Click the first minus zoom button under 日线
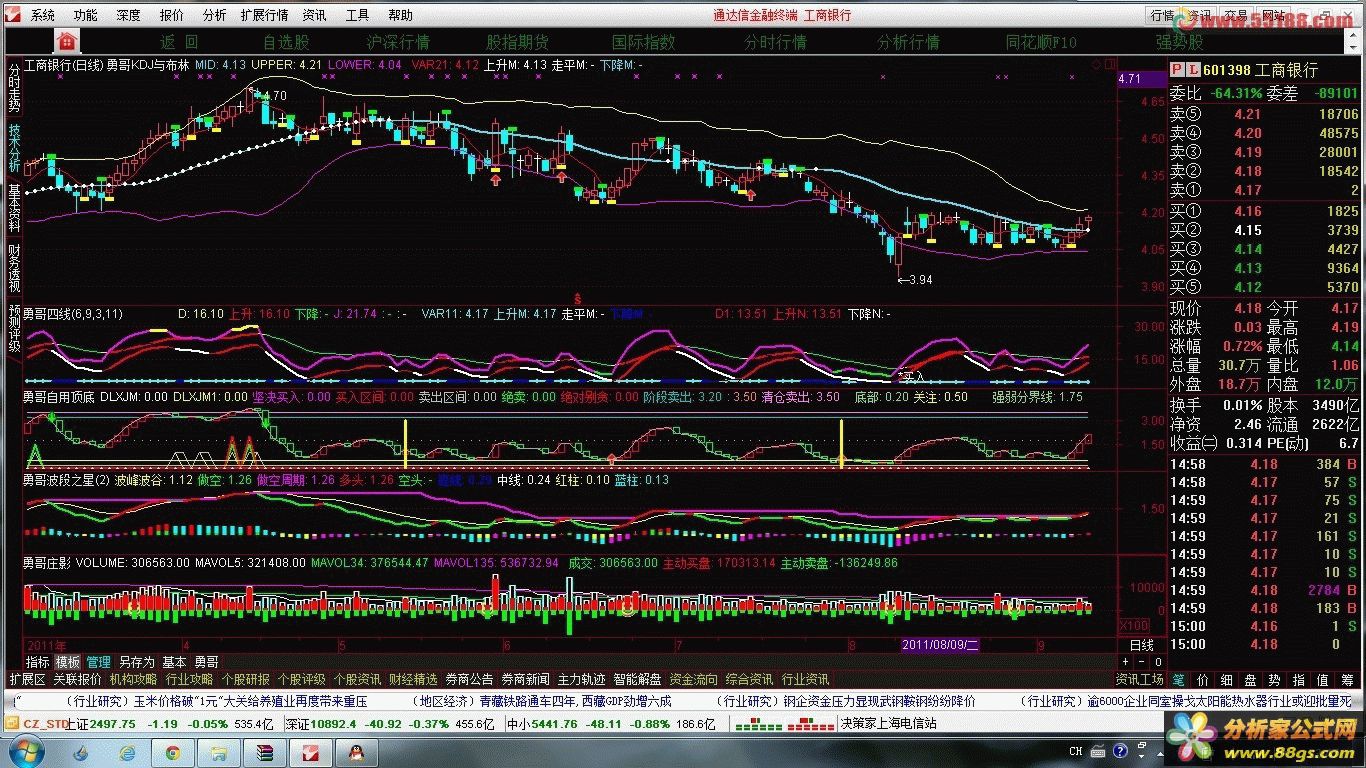Screen dimensions: 1366x768 [x=1143, y=661]
